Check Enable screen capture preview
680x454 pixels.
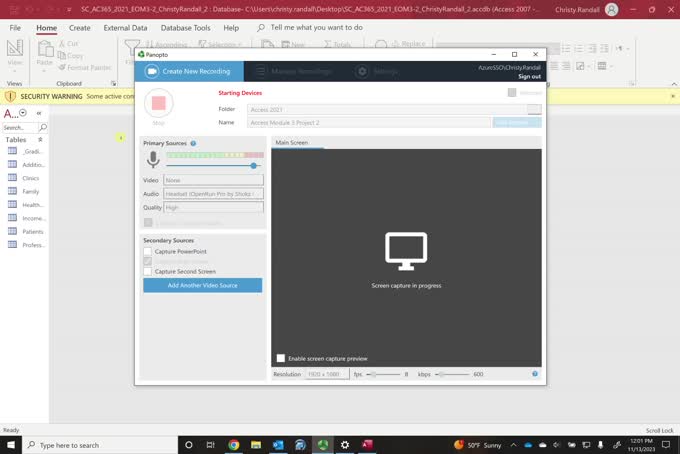coord(281,358)
